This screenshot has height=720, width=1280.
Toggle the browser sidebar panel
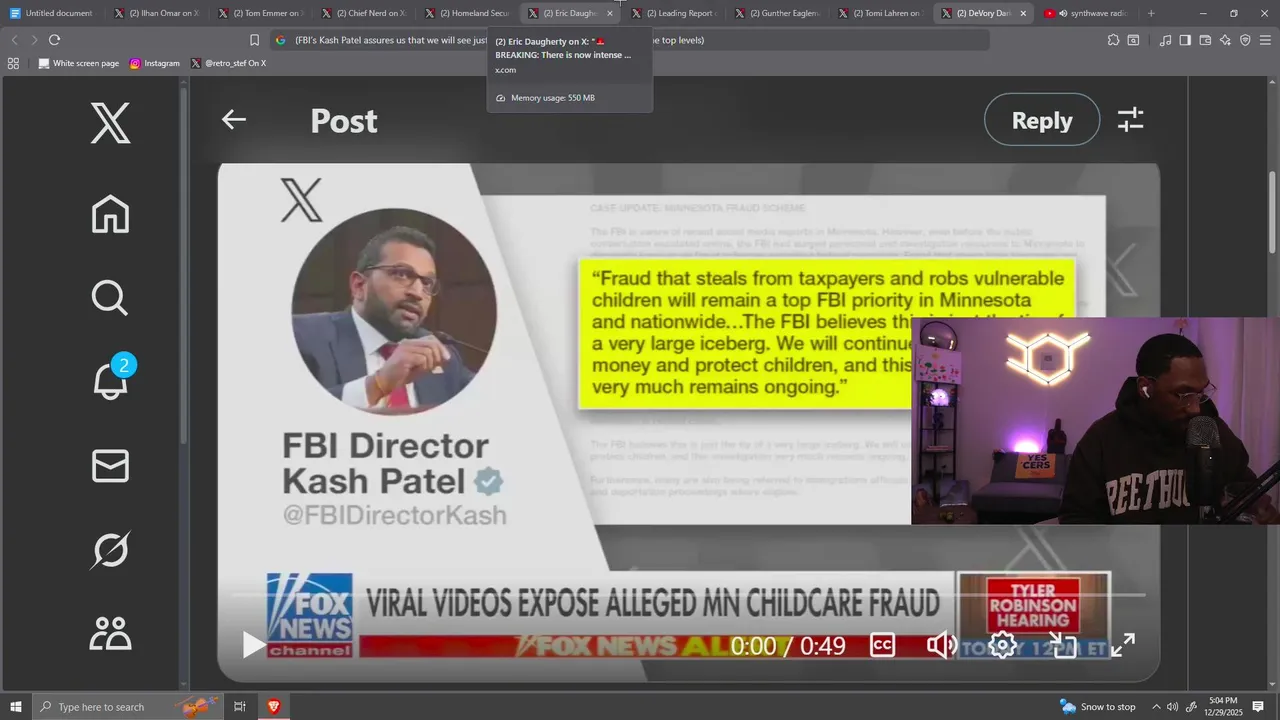tap(1185, 40)
